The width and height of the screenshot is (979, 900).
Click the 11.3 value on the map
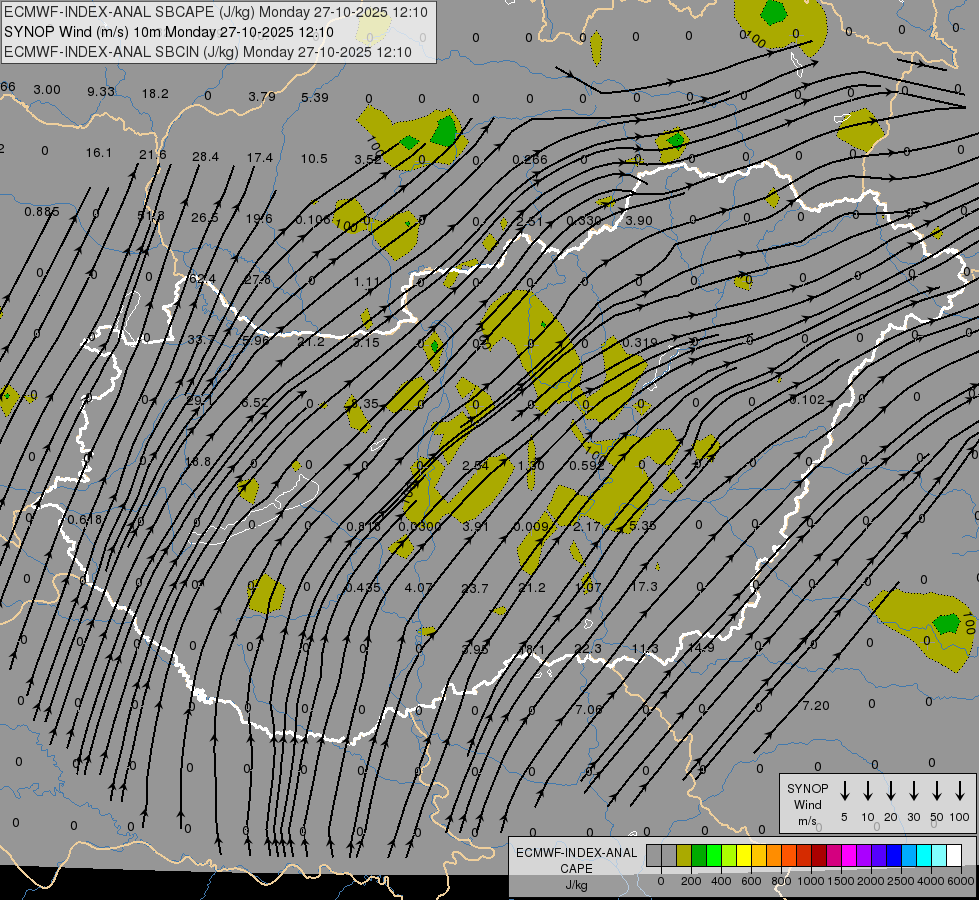645,649
